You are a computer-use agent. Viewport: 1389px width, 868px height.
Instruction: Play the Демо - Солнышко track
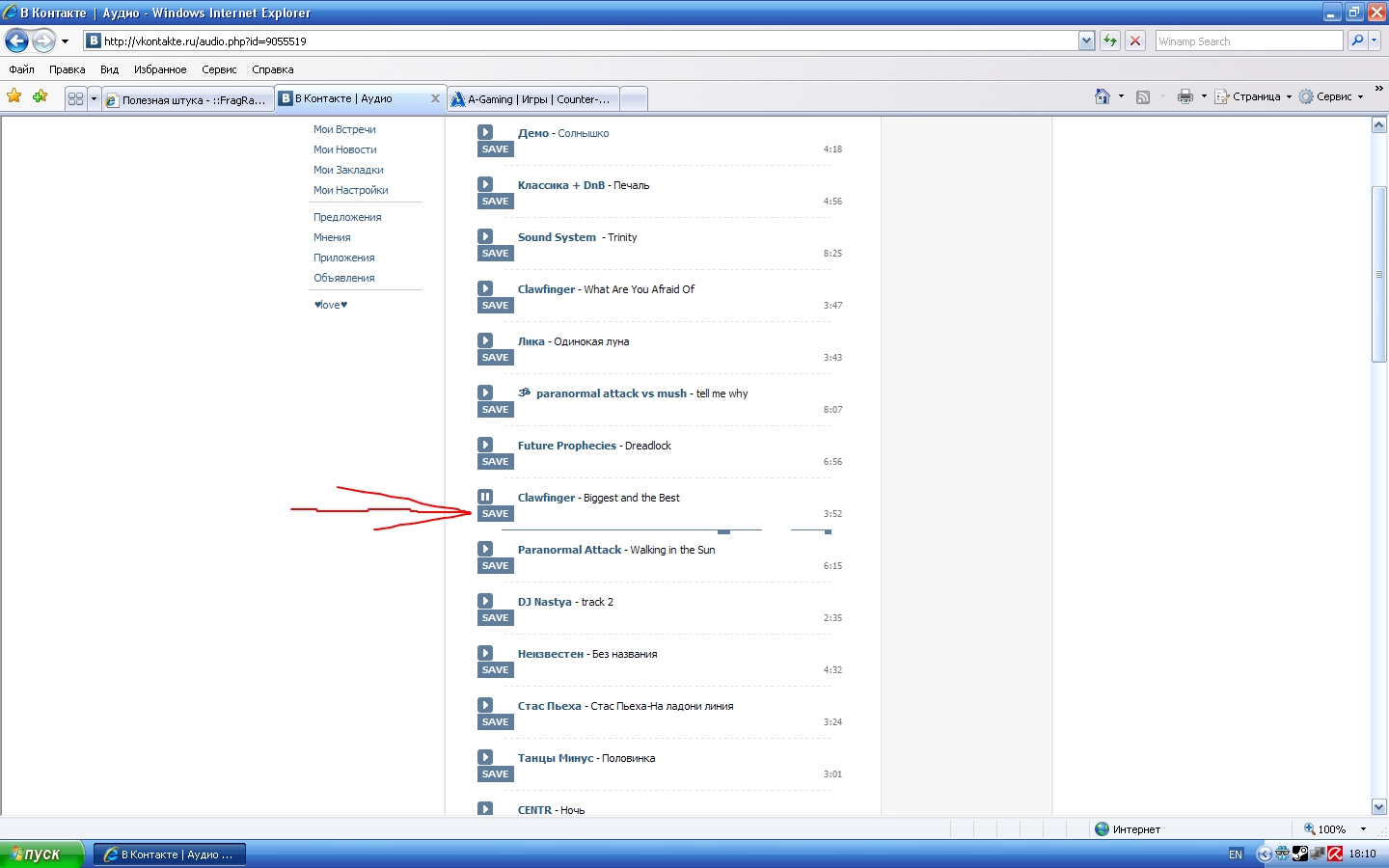tap(485, 132)
